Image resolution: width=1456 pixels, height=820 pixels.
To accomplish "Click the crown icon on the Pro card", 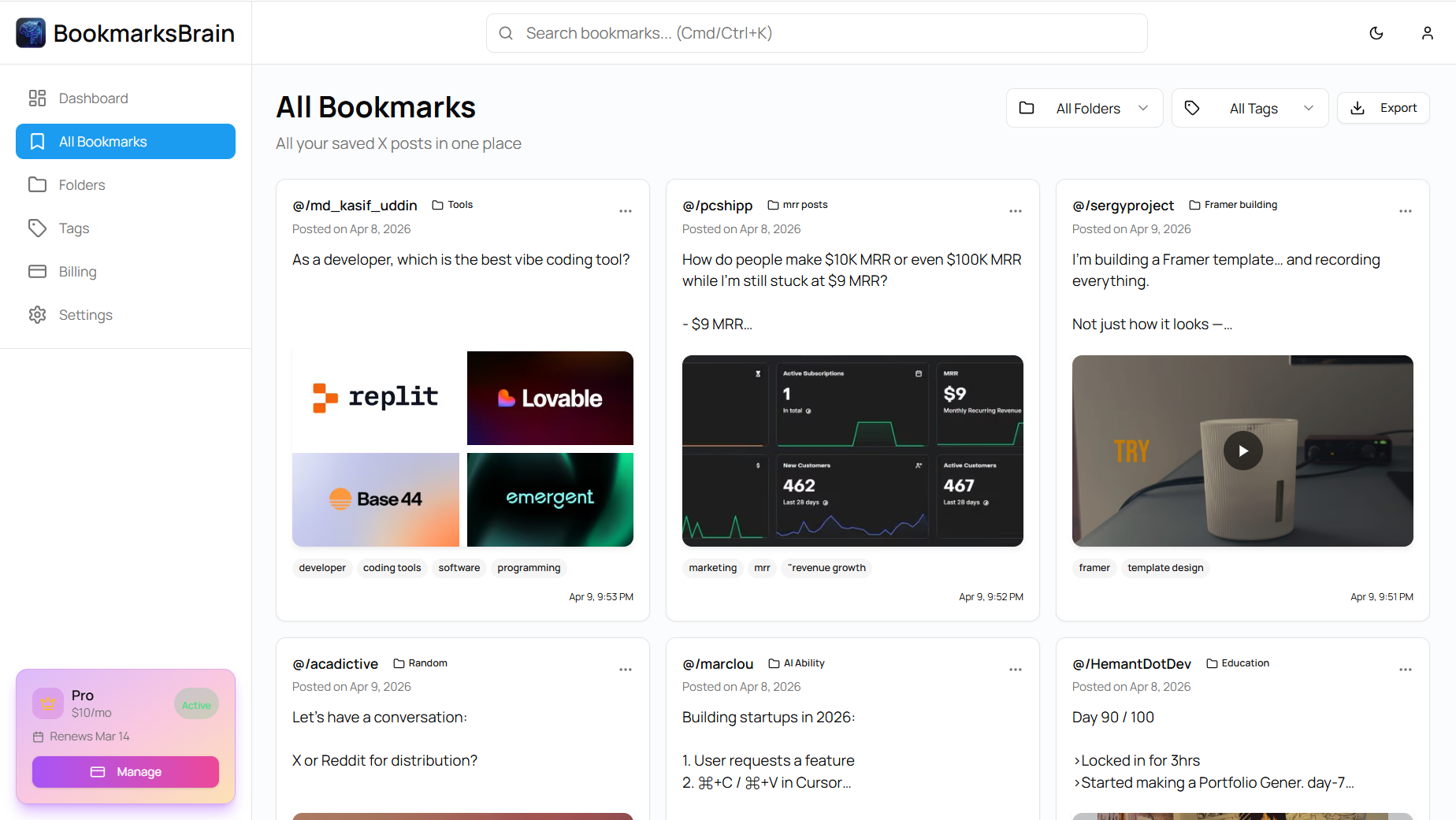I will (47, 703).
